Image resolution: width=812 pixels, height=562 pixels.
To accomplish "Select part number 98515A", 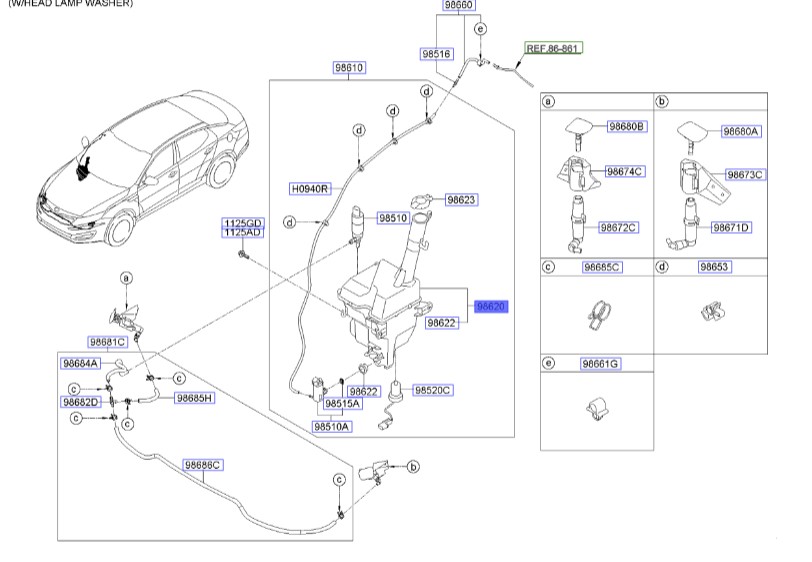I will [342, 403].
